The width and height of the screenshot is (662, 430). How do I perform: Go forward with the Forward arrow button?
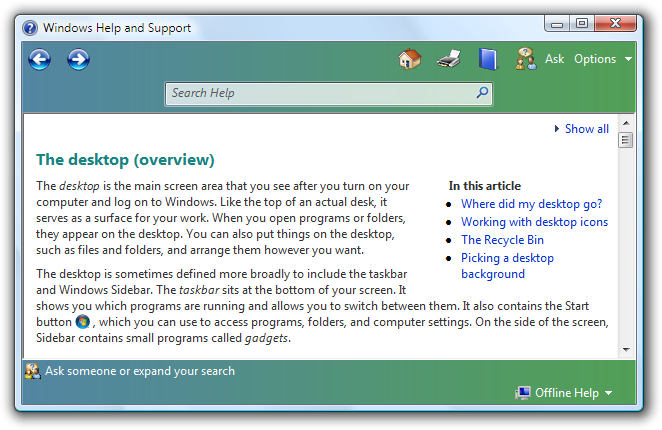(79, 60)
